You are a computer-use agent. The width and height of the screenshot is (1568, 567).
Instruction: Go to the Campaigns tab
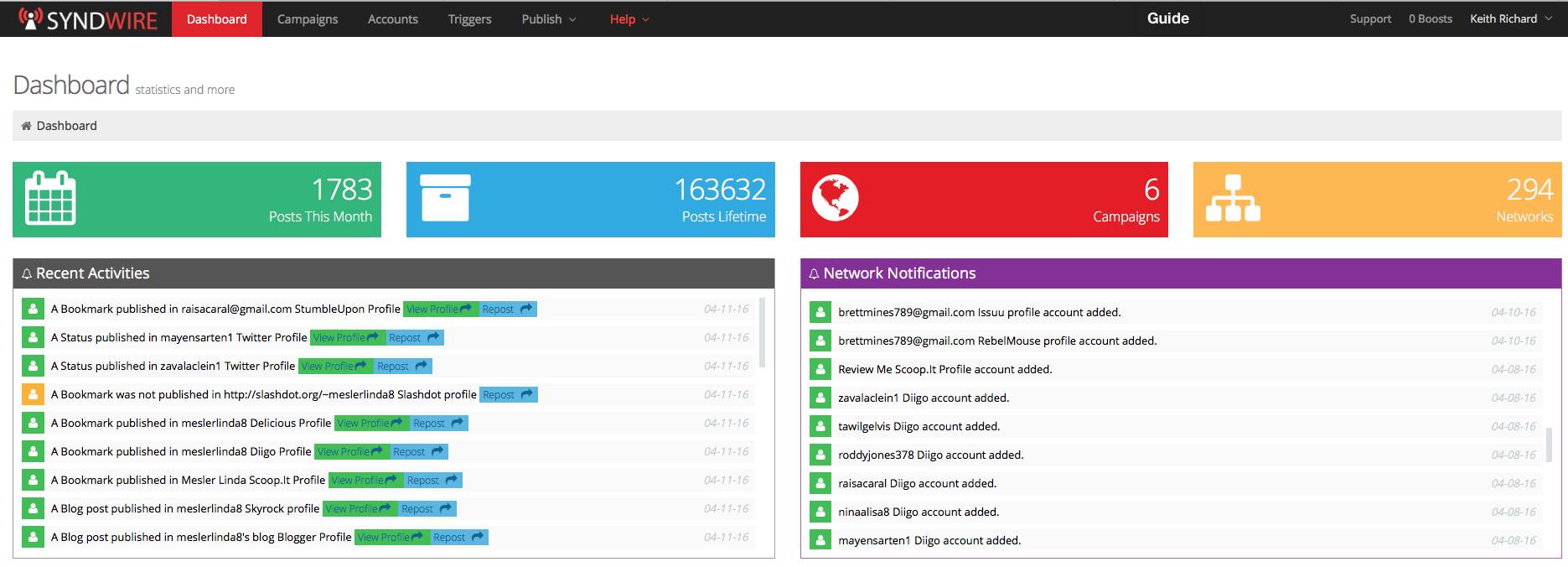[x=308, y=19]
